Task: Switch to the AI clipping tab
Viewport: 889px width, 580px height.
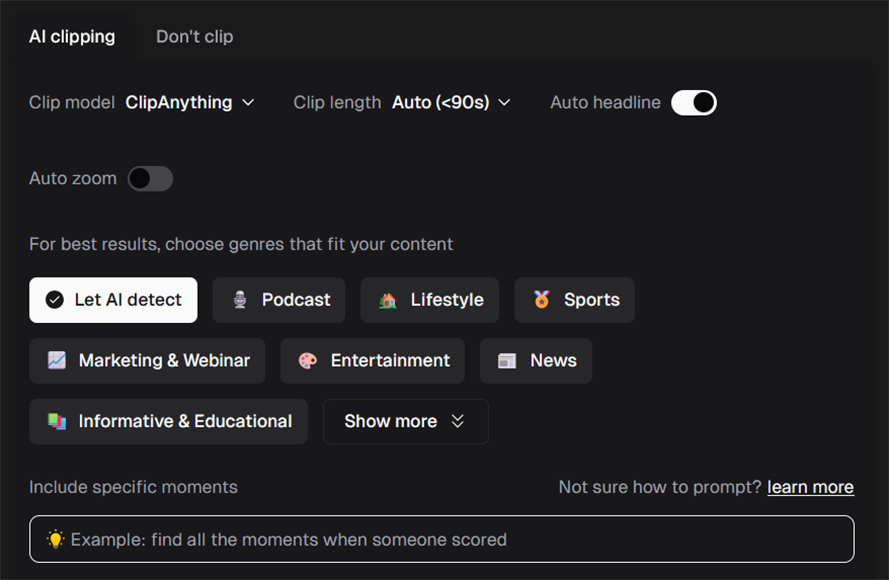Action: click(x=72, y=37)
